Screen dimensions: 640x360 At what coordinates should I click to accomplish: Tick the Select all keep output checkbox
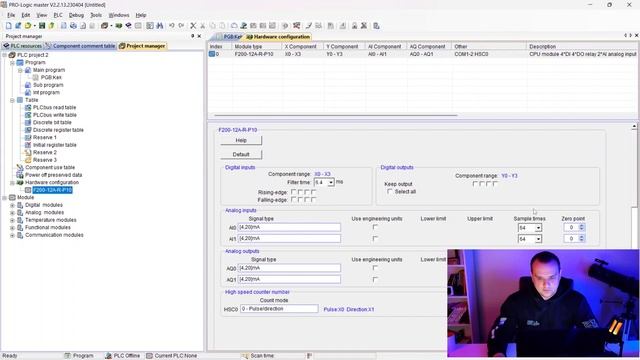click(390, 191)
